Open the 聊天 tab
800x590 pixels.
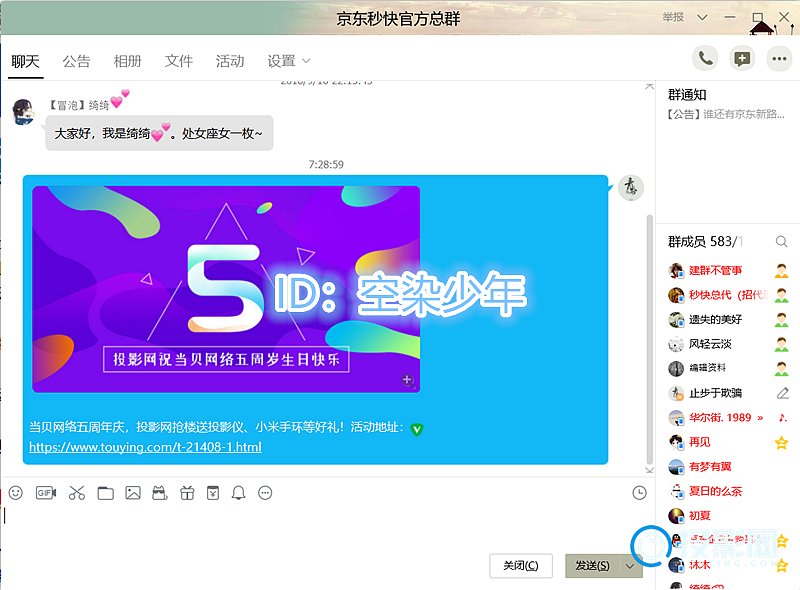25,62
